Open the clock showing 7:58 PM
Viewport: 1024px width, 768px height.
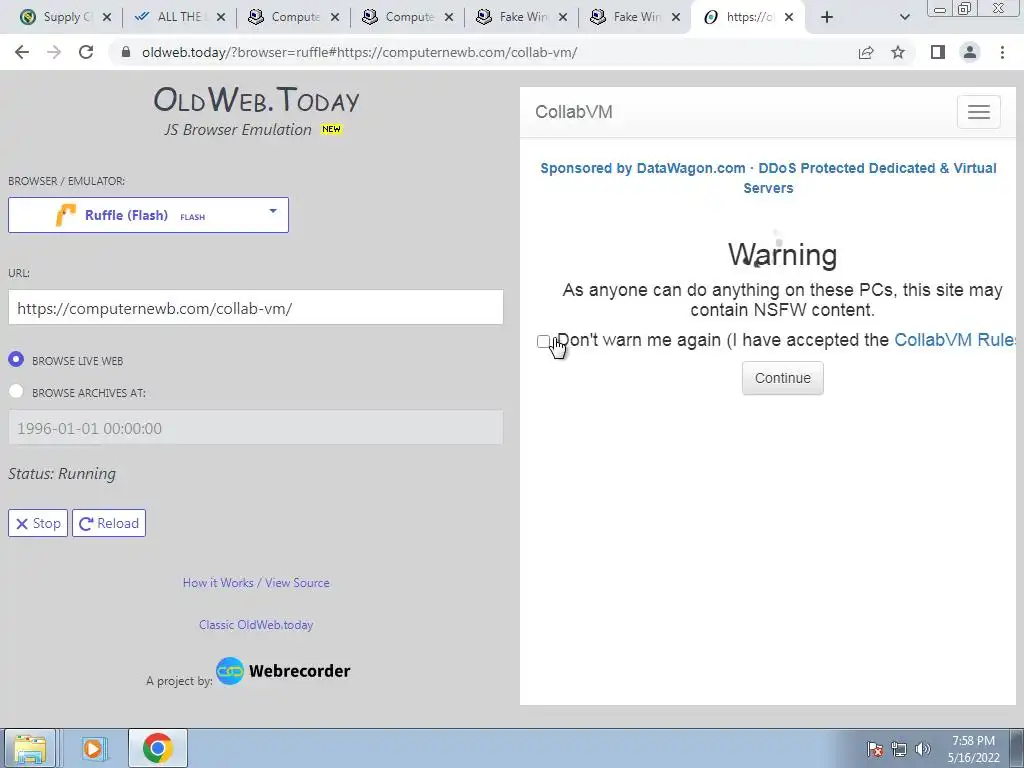pos(973,749)
